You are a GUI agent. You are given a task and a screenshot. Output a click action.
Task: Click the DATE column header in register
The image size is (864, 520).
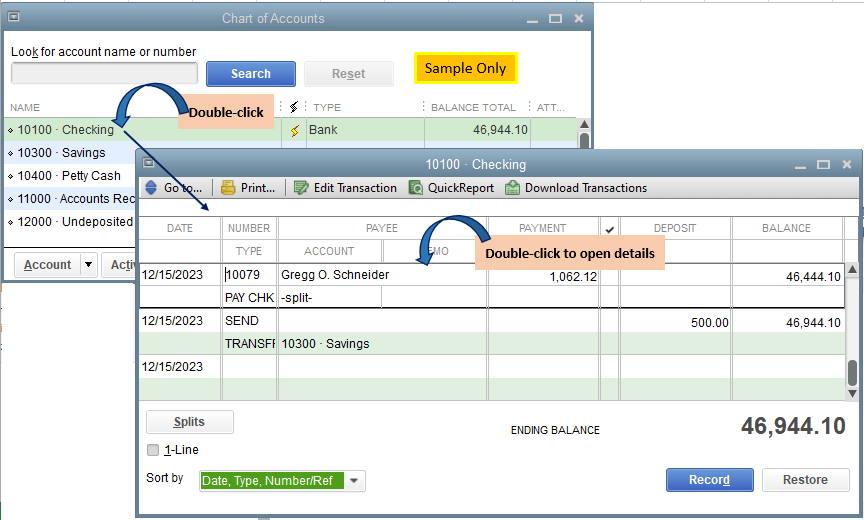tap(180, 229)
